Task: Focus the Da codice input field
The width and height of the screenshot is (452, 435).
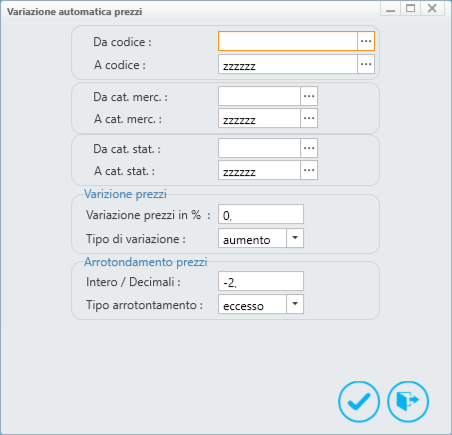Action: tap(288, 41)
